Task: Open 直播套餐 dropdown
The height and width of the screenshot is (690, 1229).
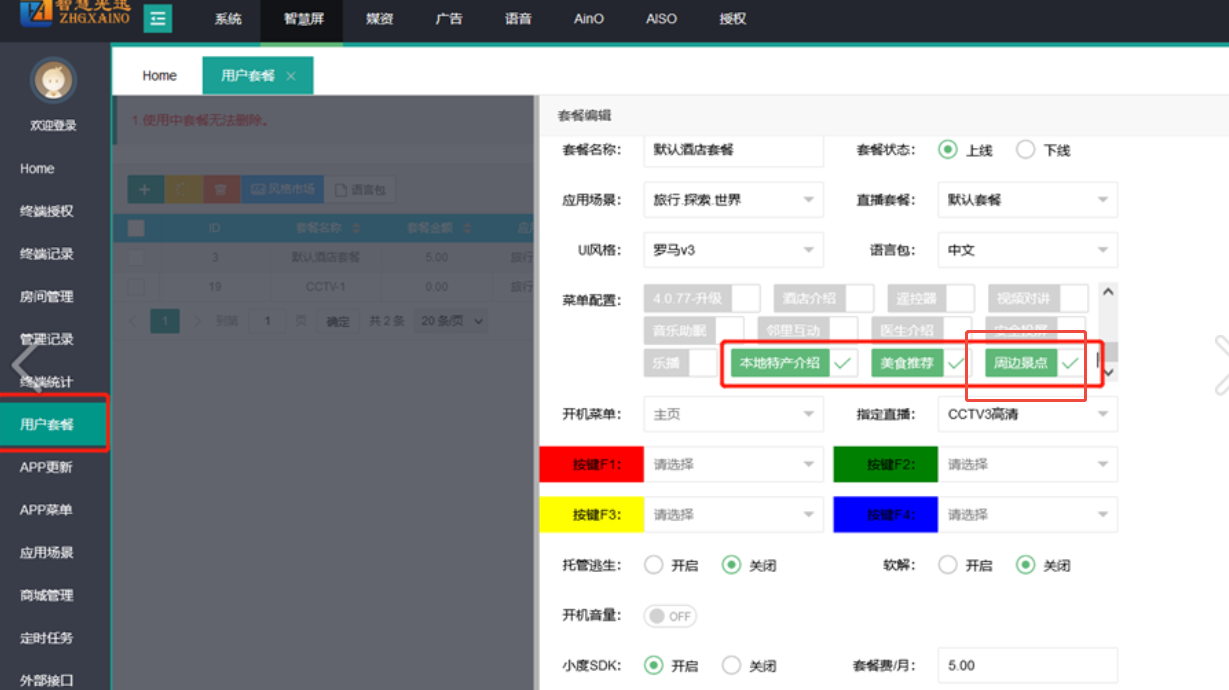Action: 1028,200
